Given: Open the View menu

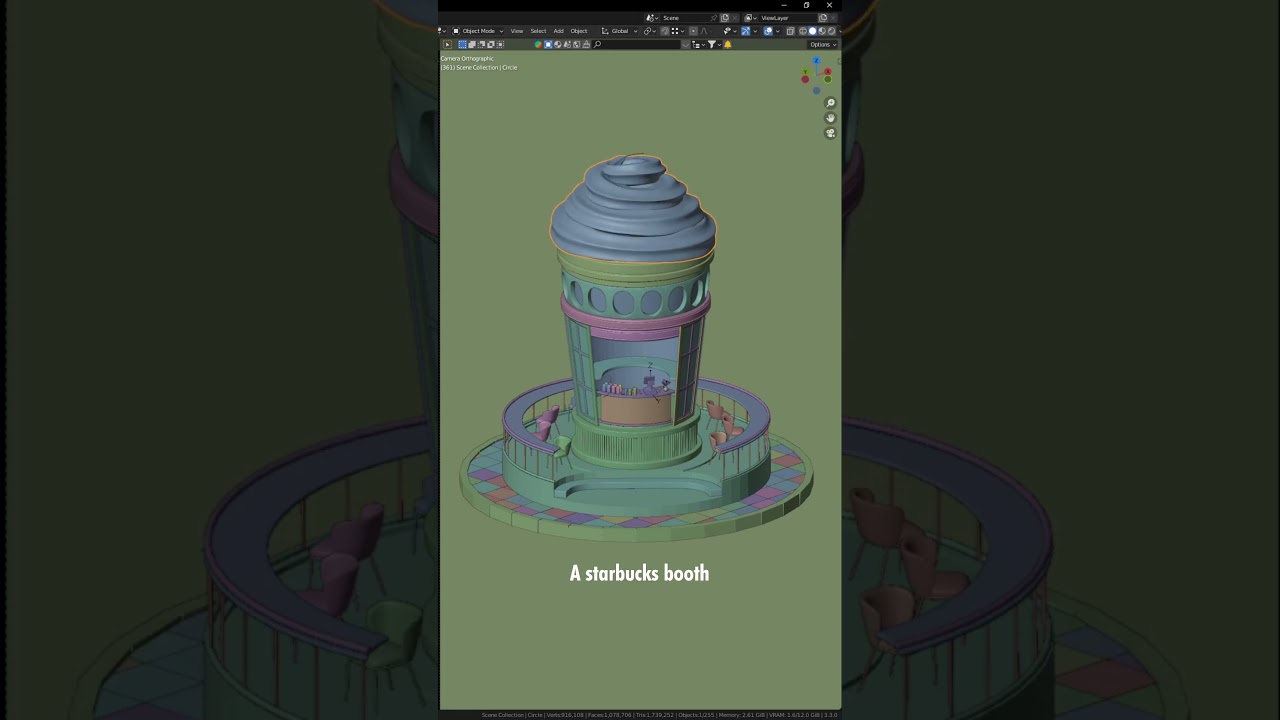Looking at the screenshot, I should pos(517,31).
